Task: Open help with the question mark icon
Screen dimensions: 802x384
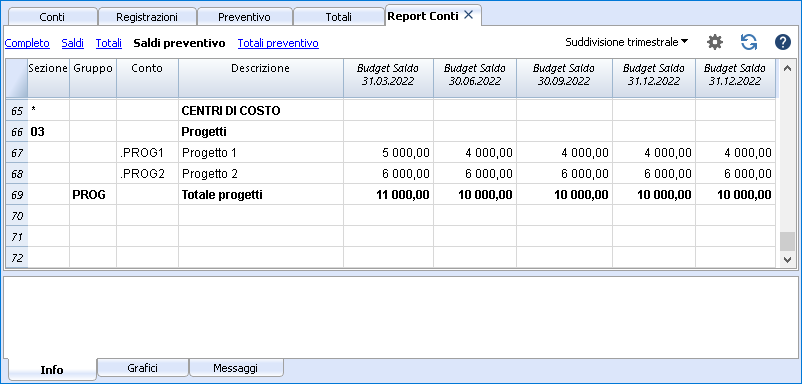Action: (783, 43)
